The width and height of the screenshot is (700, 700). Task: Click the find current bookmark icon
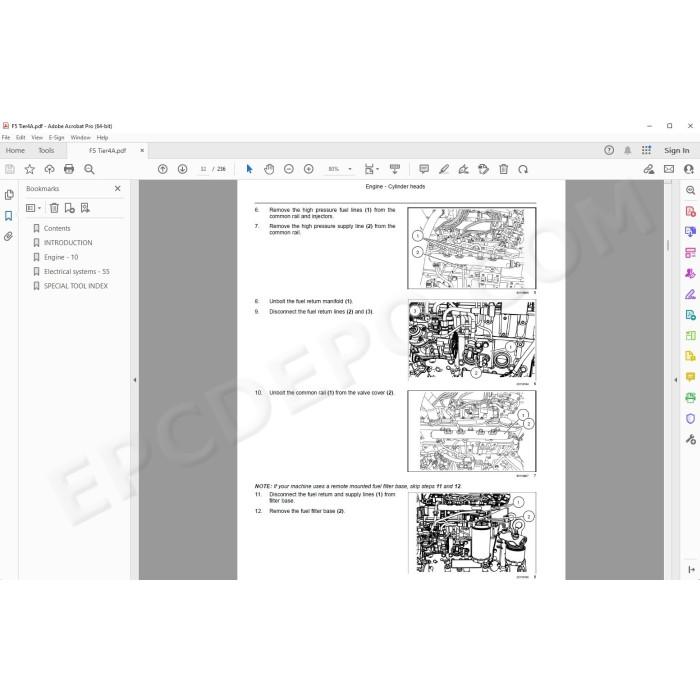pos(85,208)
